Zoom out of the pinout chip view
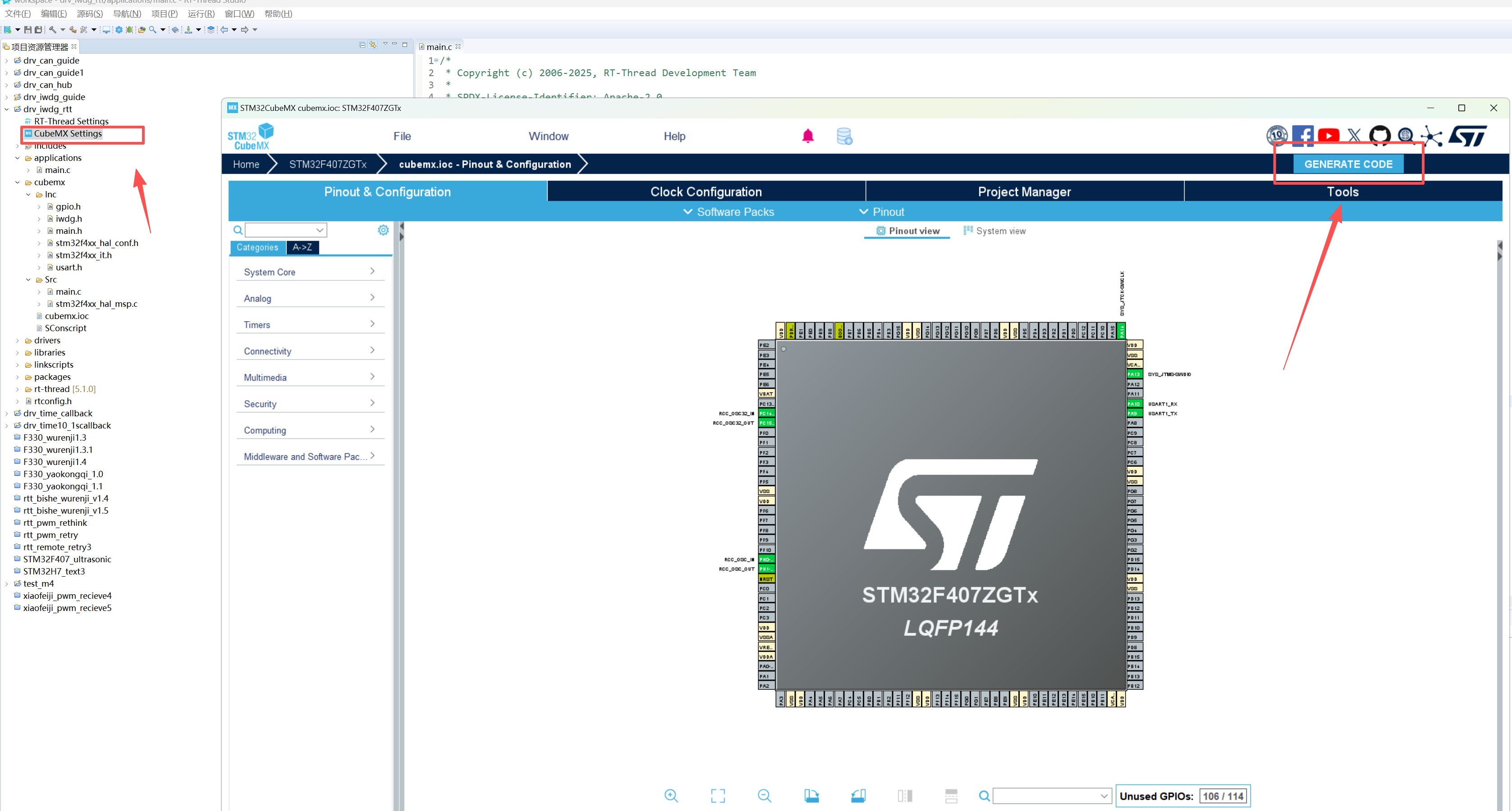1512x811 pixels. click(764, 795)
